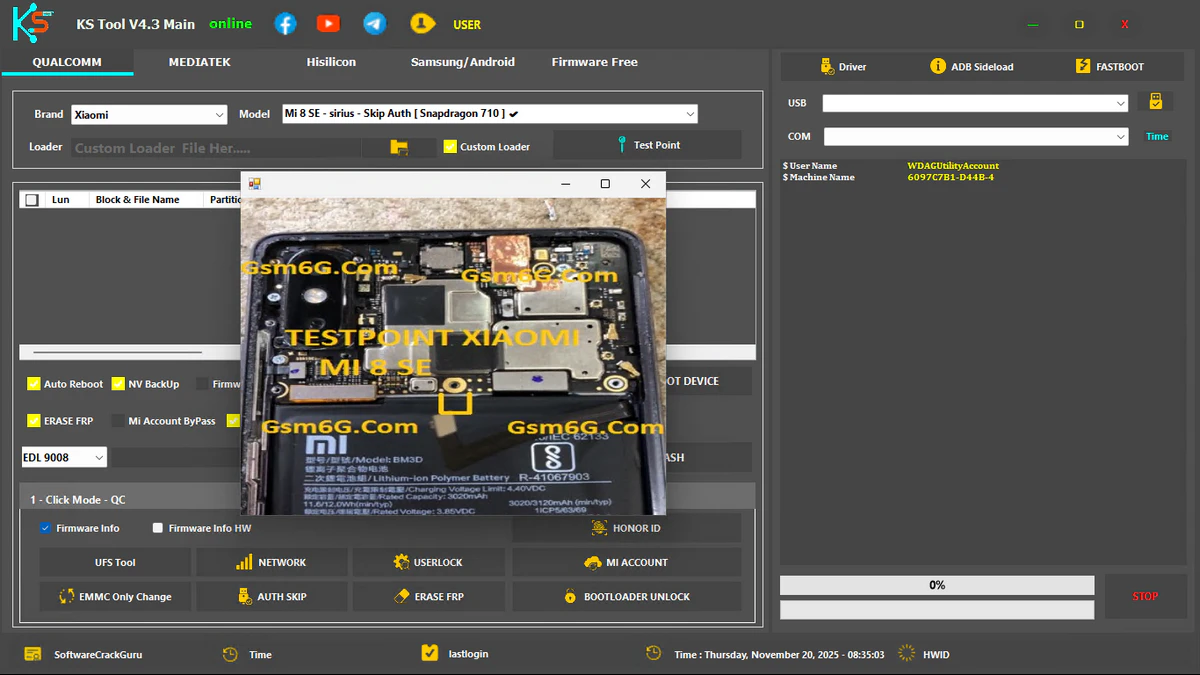Click the lastlogin checkmark icon
The image size is (1200, 675).
(x=430, y=653)
